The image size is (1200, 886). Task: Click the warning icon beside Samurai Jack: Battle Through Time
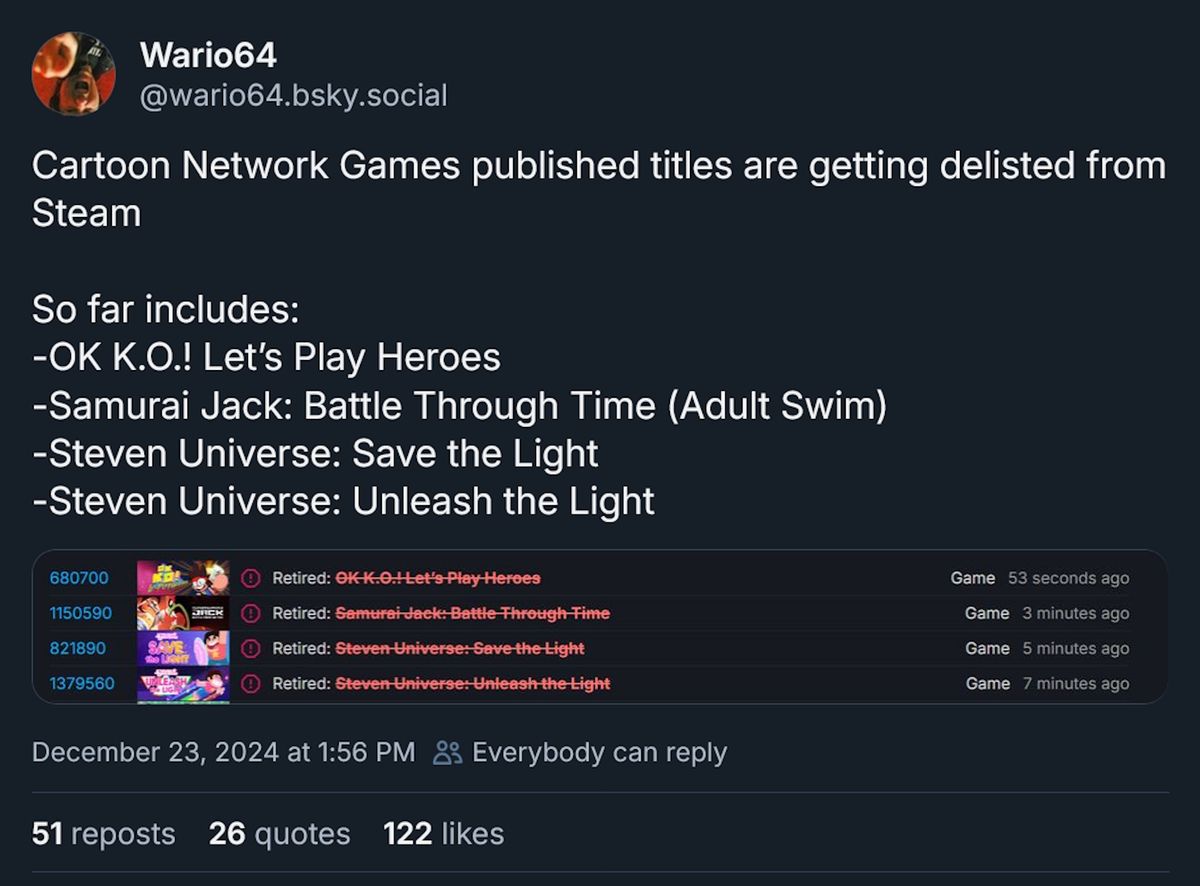(x=248, y=613)
